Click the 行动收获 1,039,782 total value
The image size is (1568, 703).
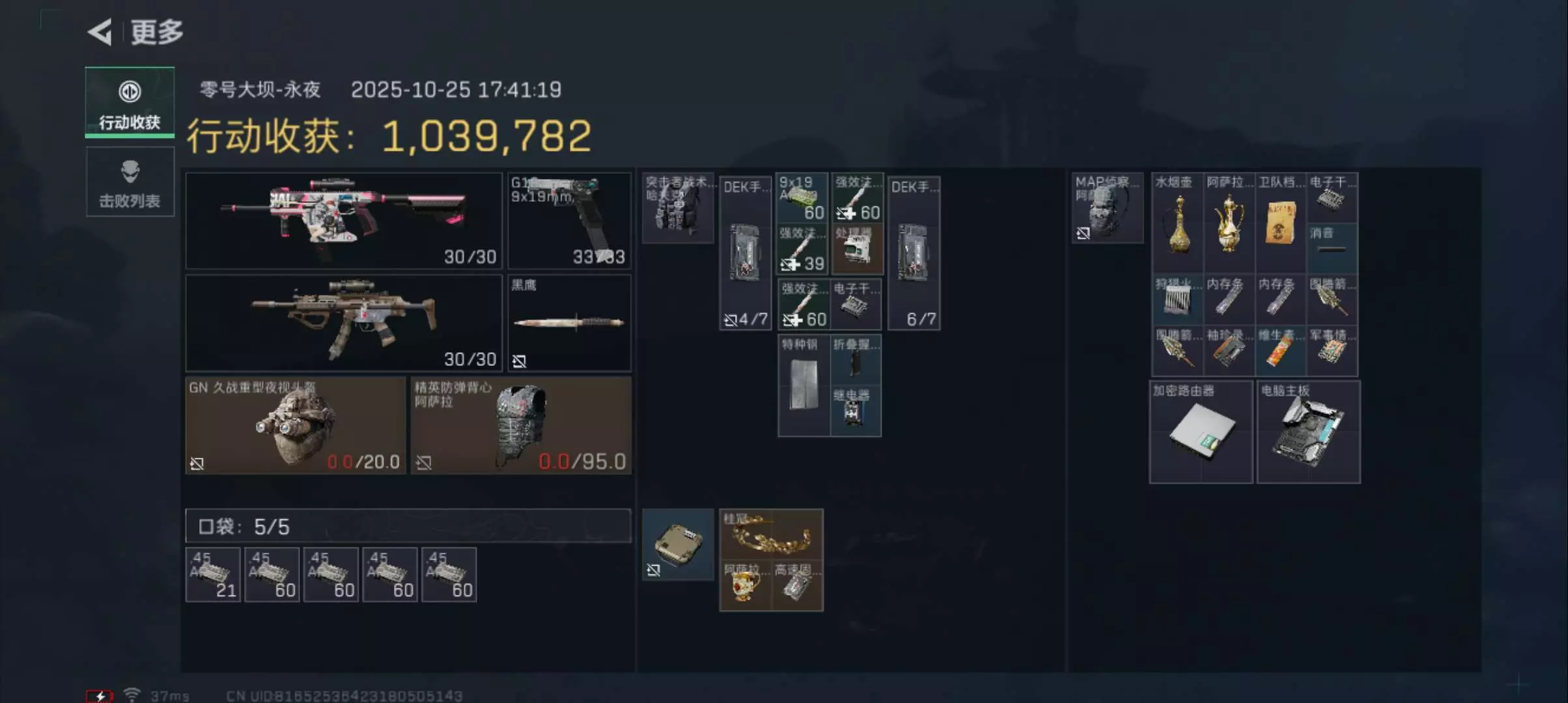(x=389, y=136)
